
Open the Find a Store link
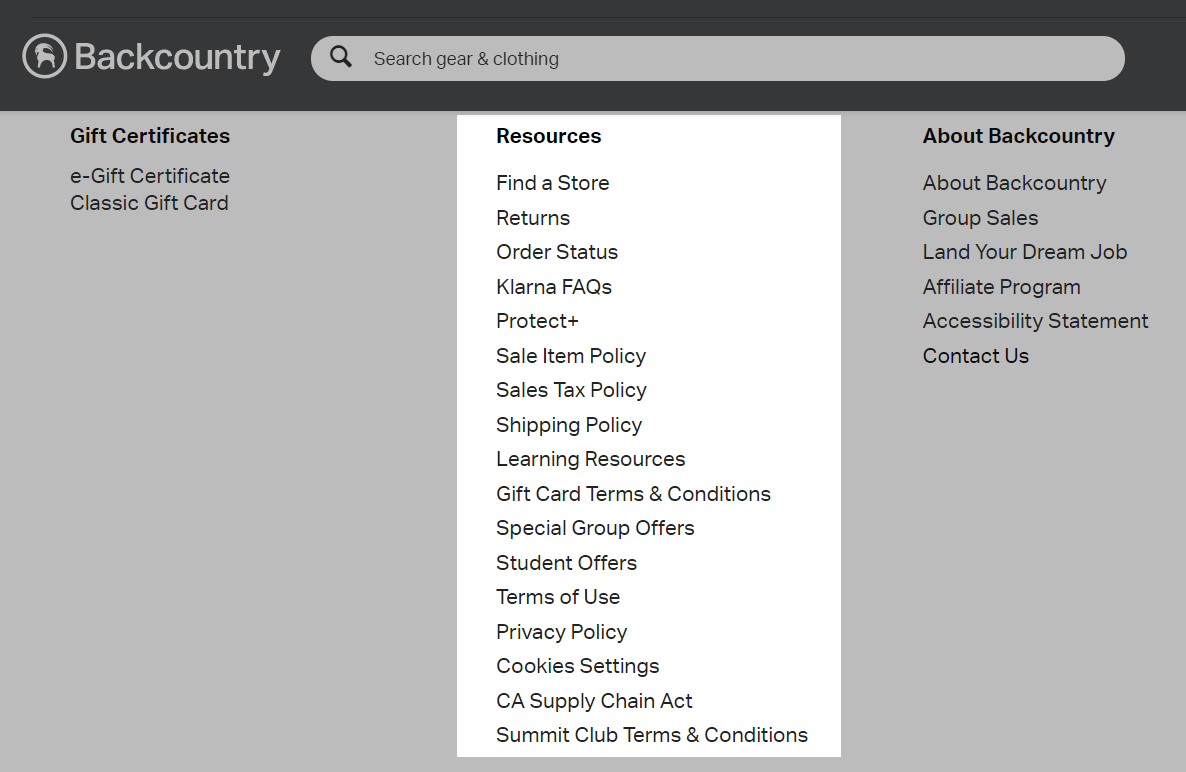pyautogui.click(x=552, y=183)
